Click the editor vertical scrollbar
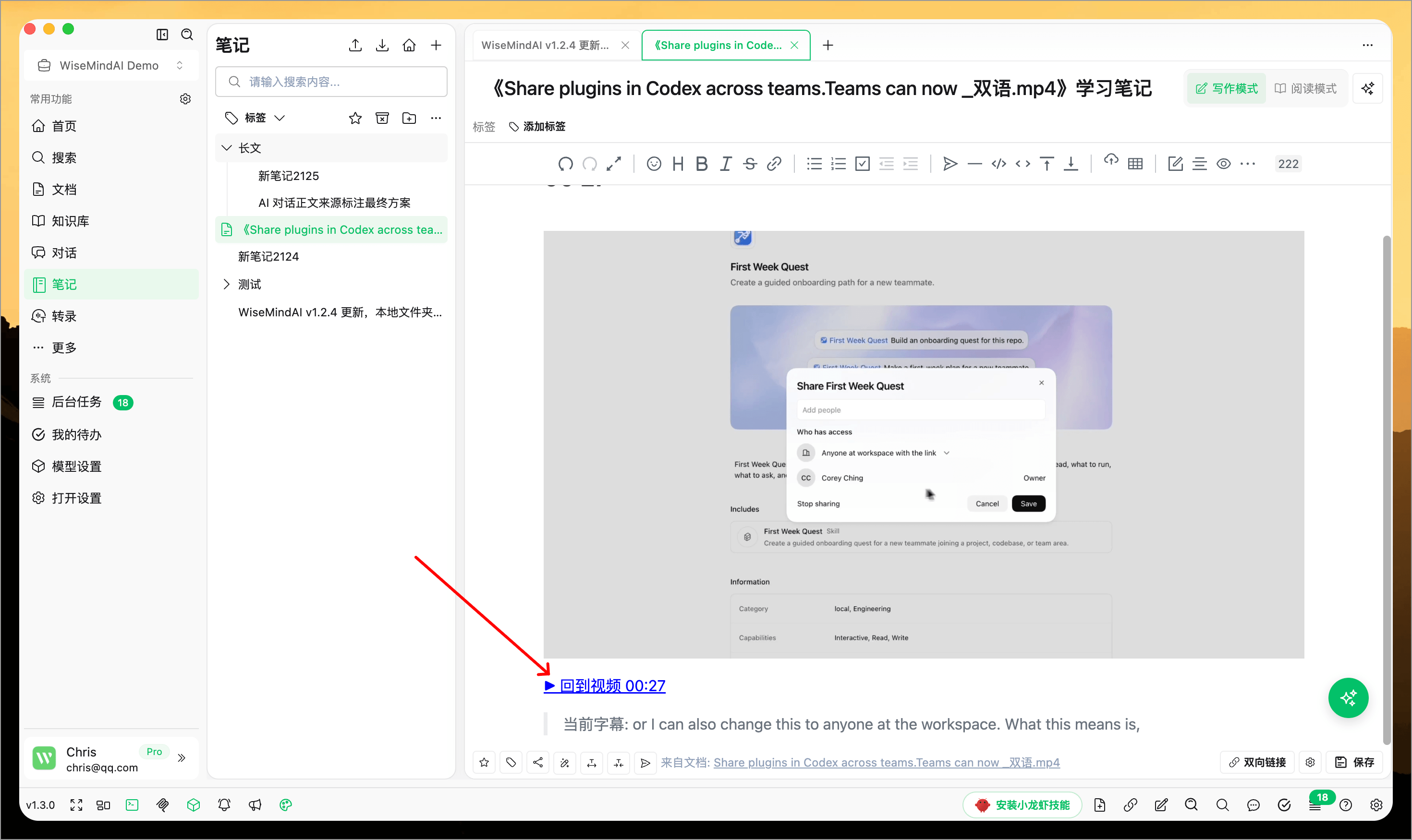 click(1386, 490)
